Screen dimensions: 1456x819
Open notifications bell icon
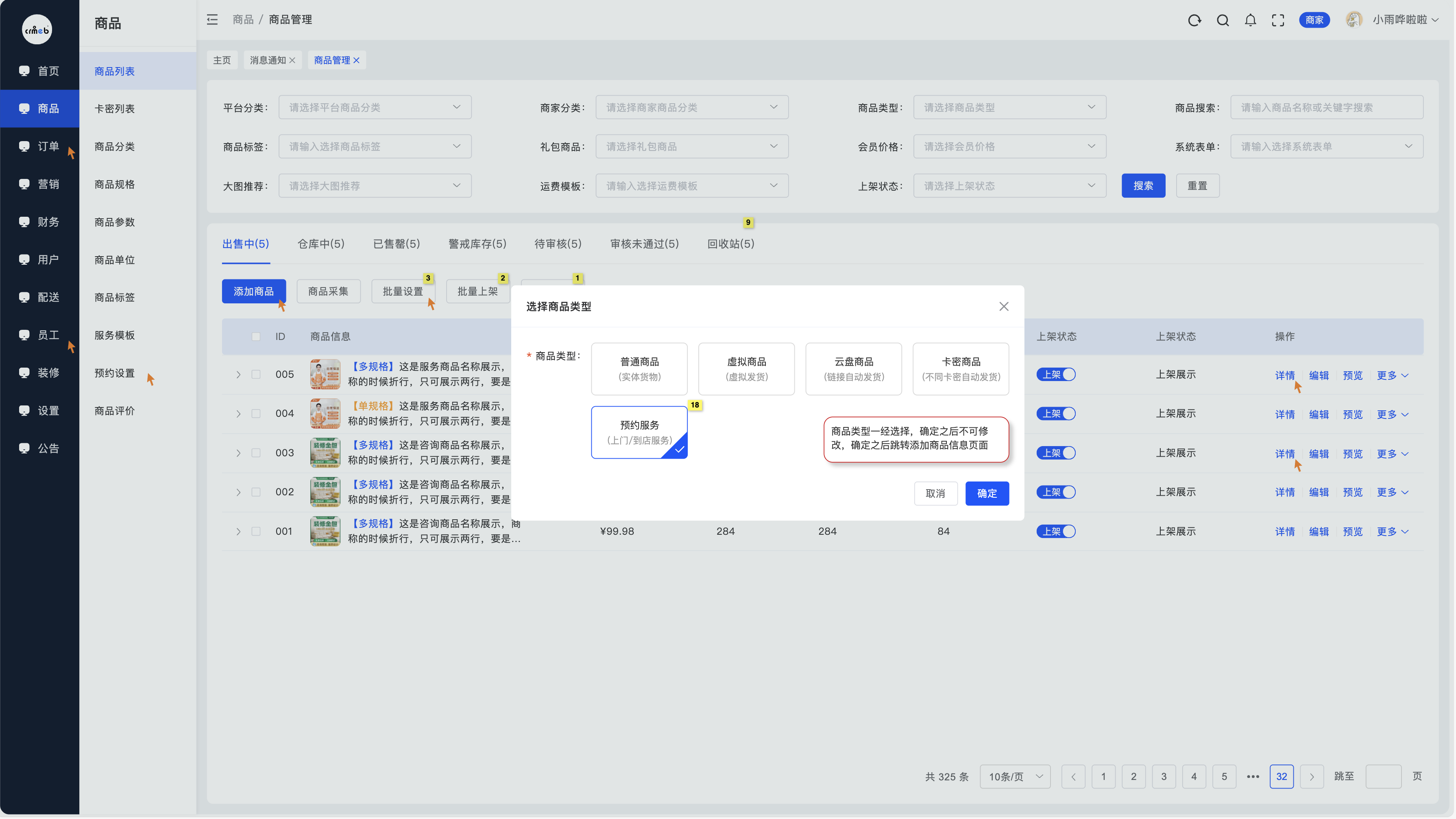pos(1250,20)
